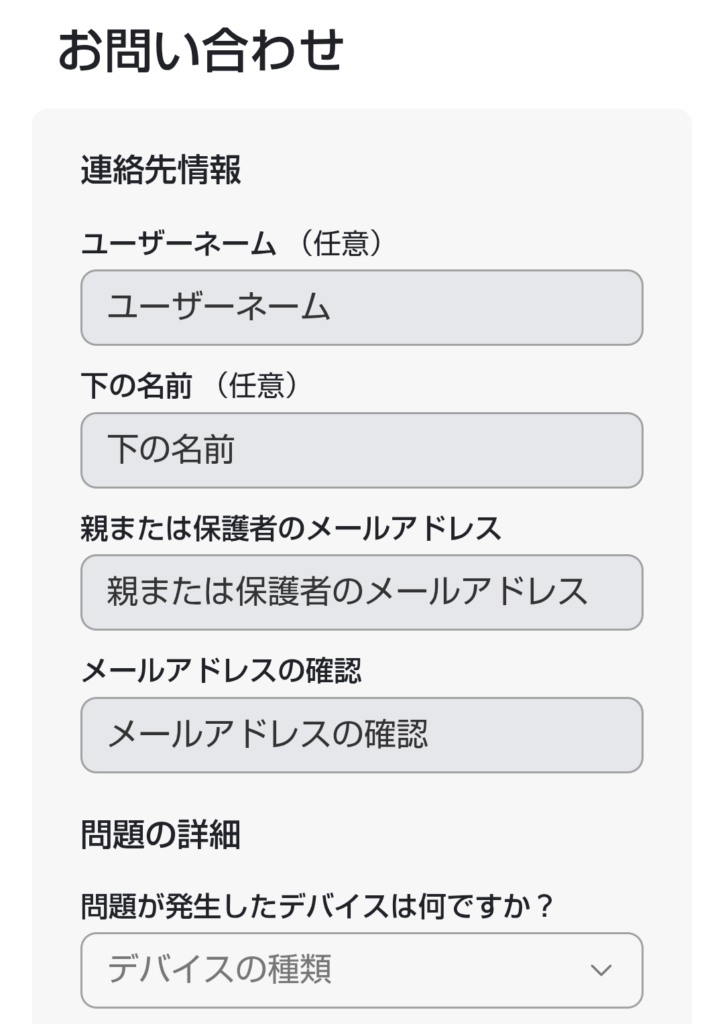The image size is (724, 1024).
Task: Click the メールアドレスの確認 field label
Action: (x=221, y=671)
